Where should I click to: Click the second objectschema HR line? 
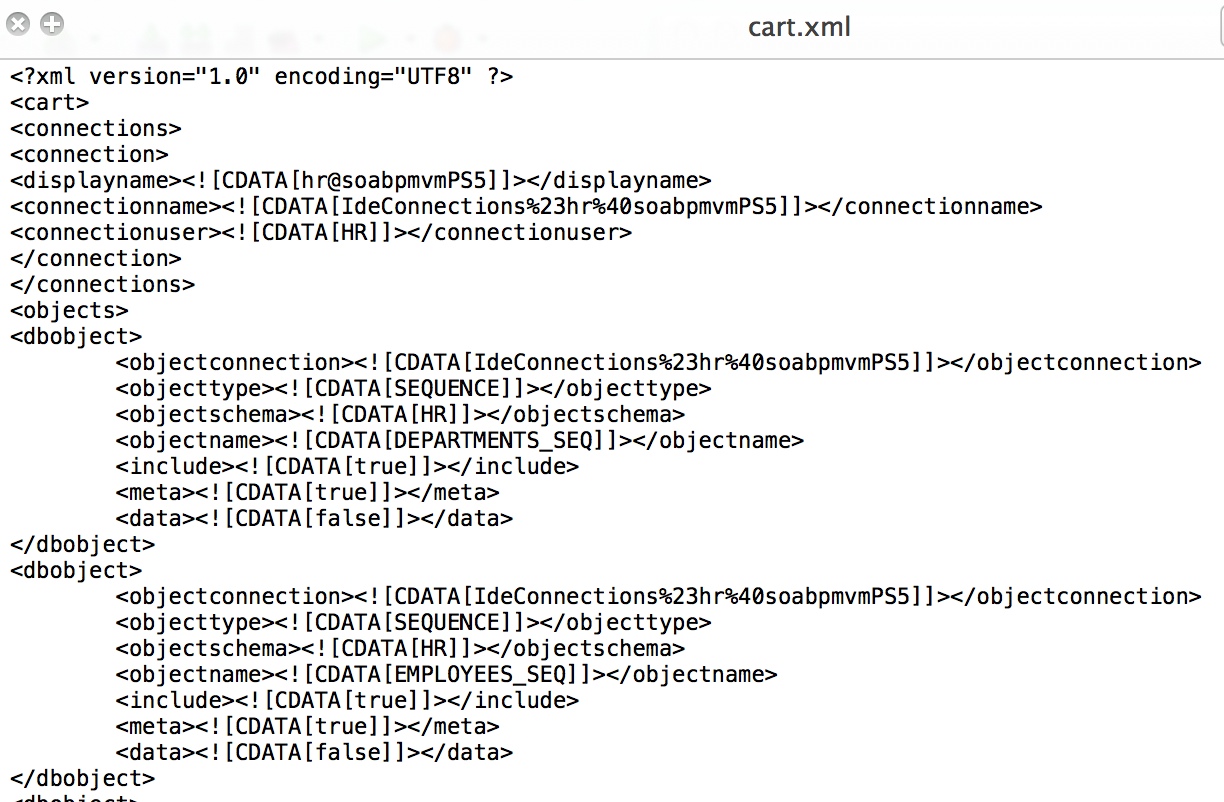click(400, 648)
